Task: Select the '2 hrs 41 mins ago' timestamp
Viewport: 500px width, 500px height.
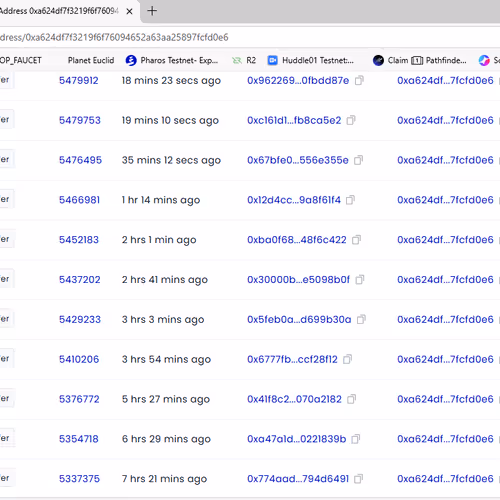Action: click(165, 280)
